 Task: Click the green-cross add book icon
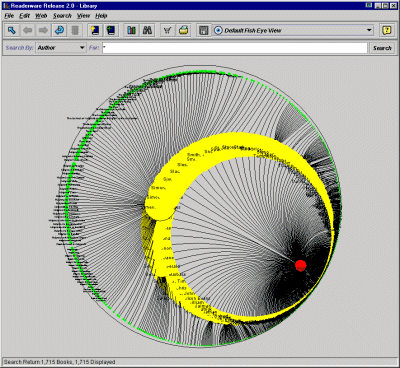coord(110,30)
